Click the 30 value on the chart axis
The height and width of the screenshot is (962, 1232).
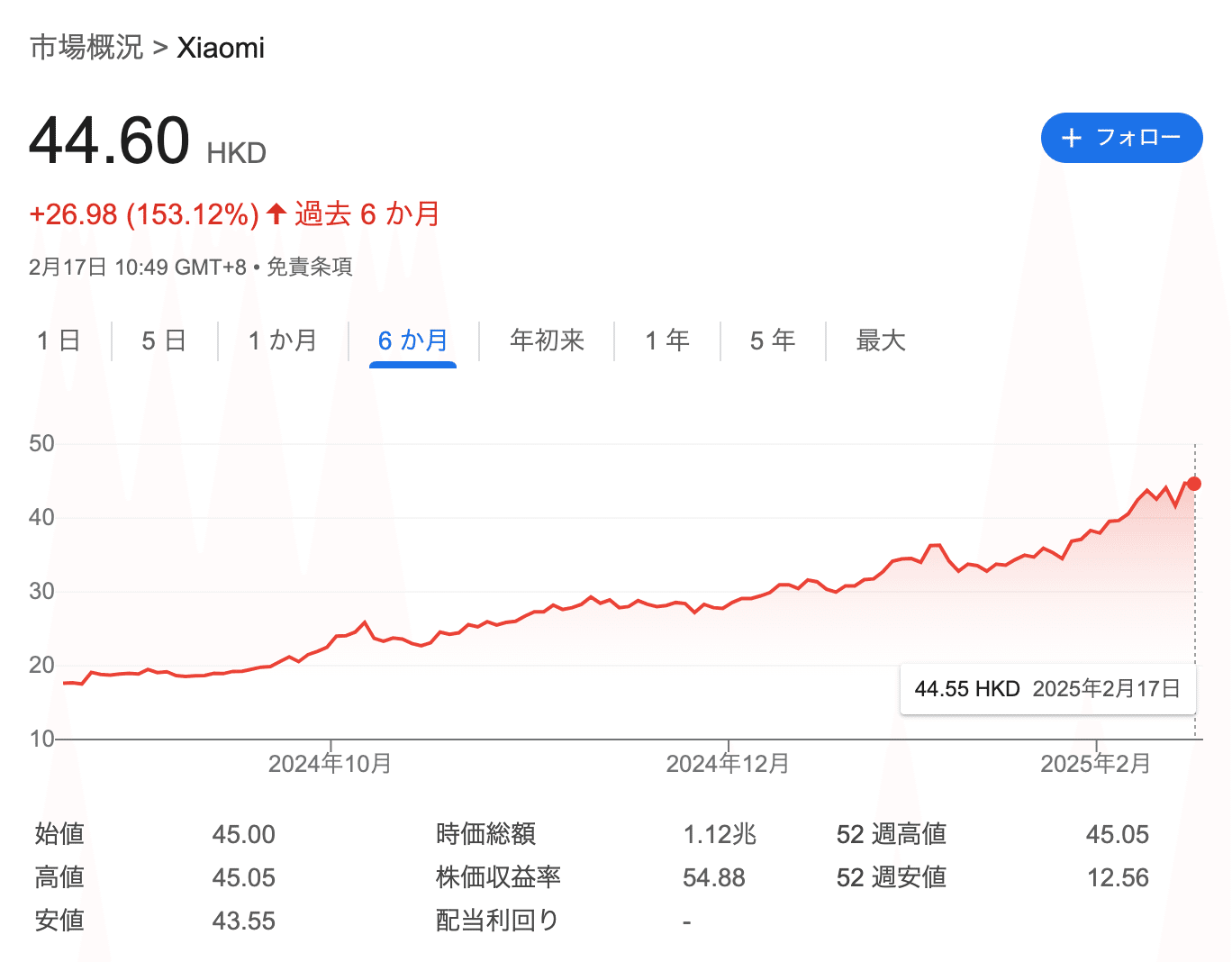[x=41, y=591]
